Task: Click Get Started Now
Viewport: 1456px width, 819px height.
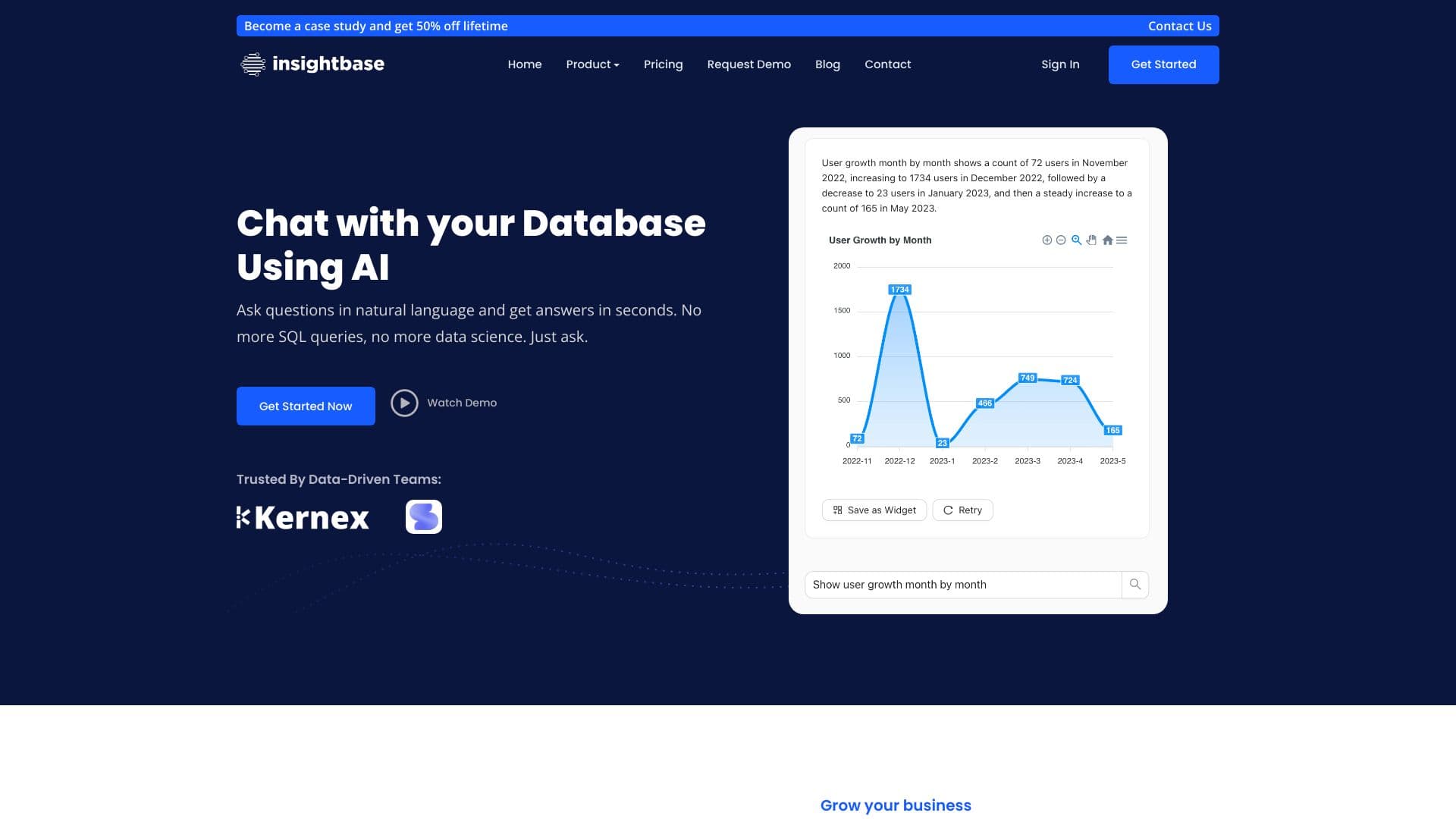Action: (x=306, y=406)
